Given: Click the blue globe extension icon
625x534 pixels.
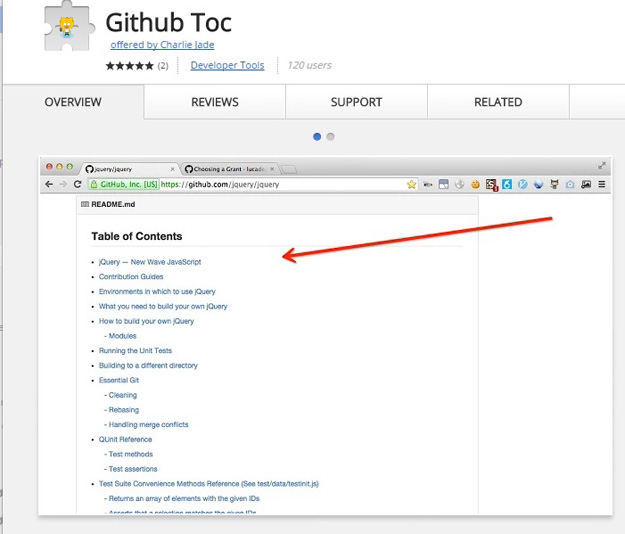Looking at the screenshot, I should 539,184.
